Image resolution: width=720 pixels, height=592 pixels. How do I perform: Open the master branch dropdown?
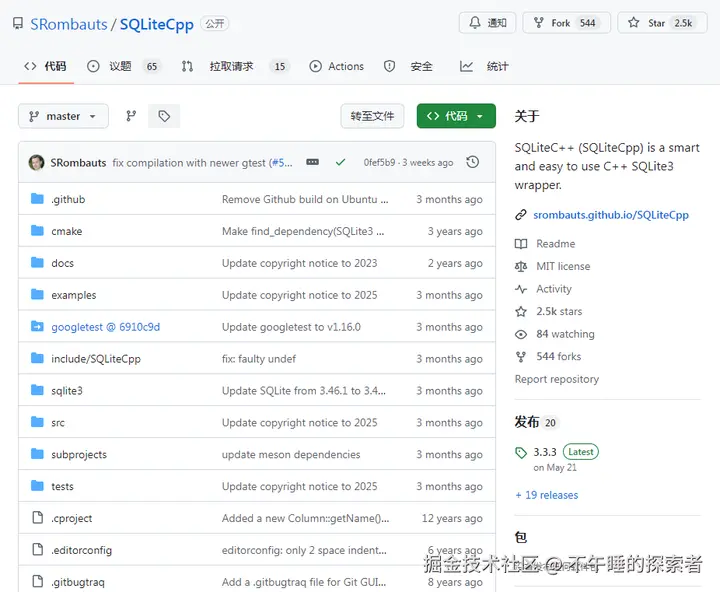coord(63,116)
